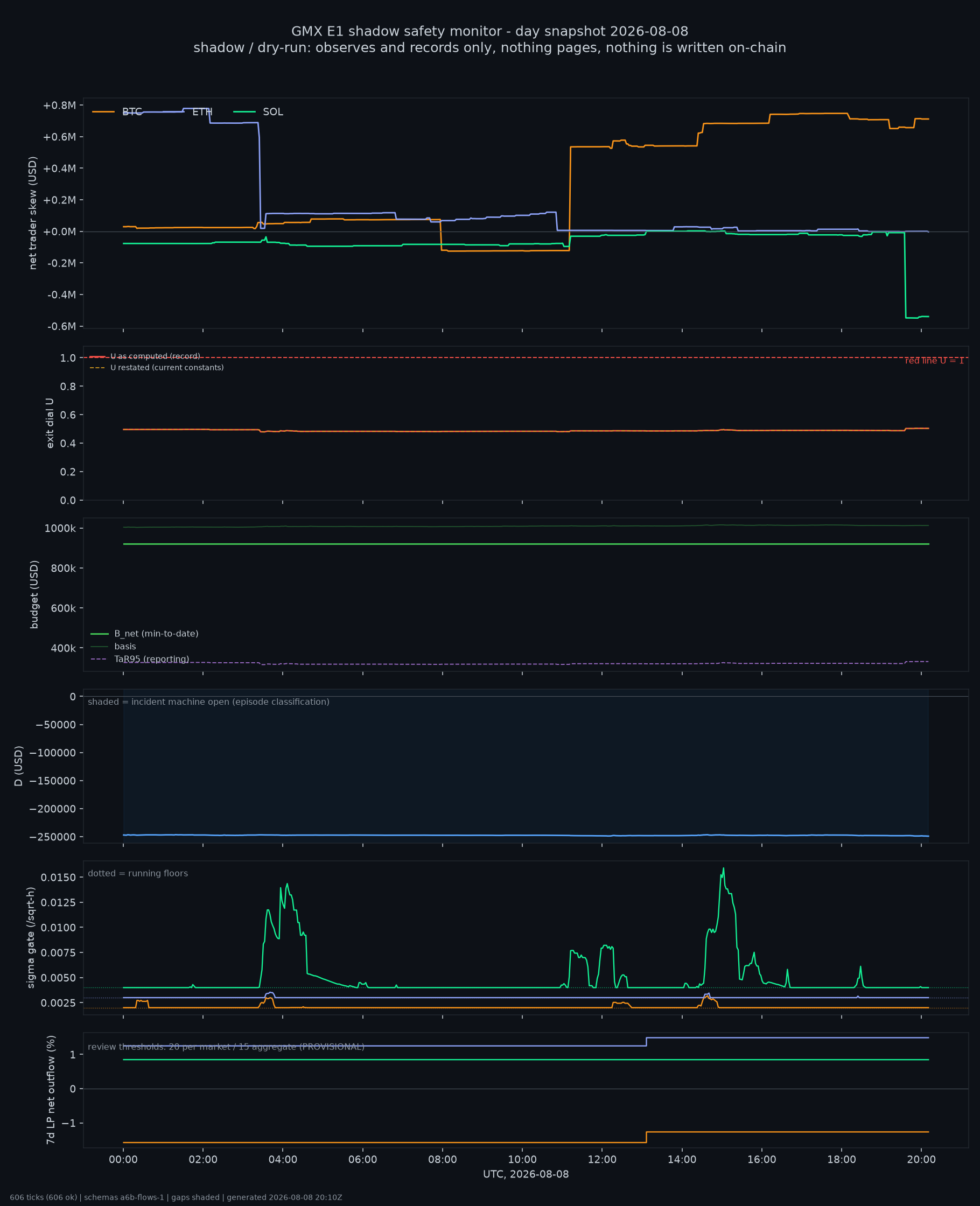This screenshot has height=1206, width=980.
Task: Click the '−1' tick on LP outflow axis
Action: 69,1124
